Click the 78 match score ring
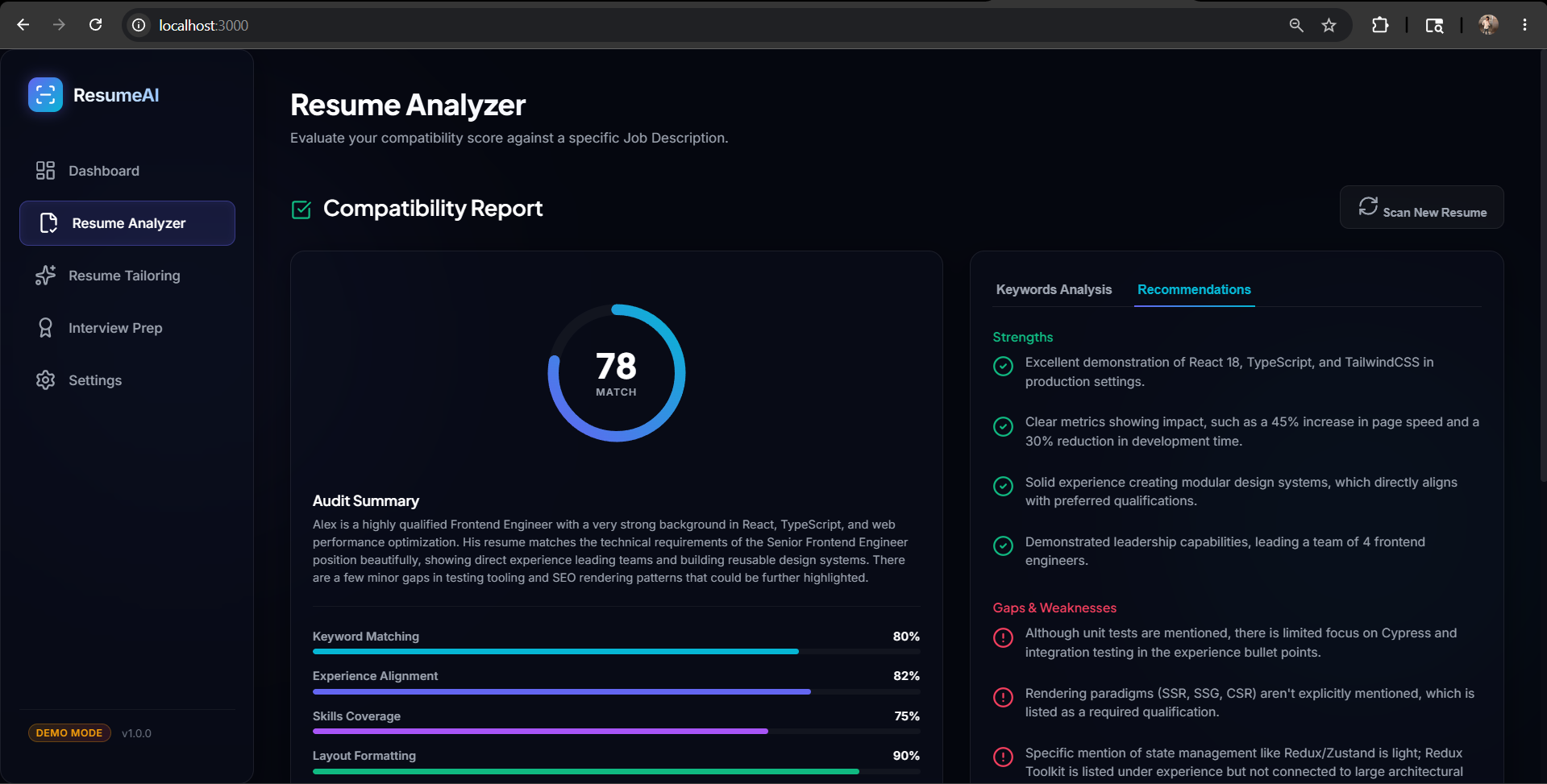Image resolution: width=1547 pixels, height=784 pixels. 617,373
